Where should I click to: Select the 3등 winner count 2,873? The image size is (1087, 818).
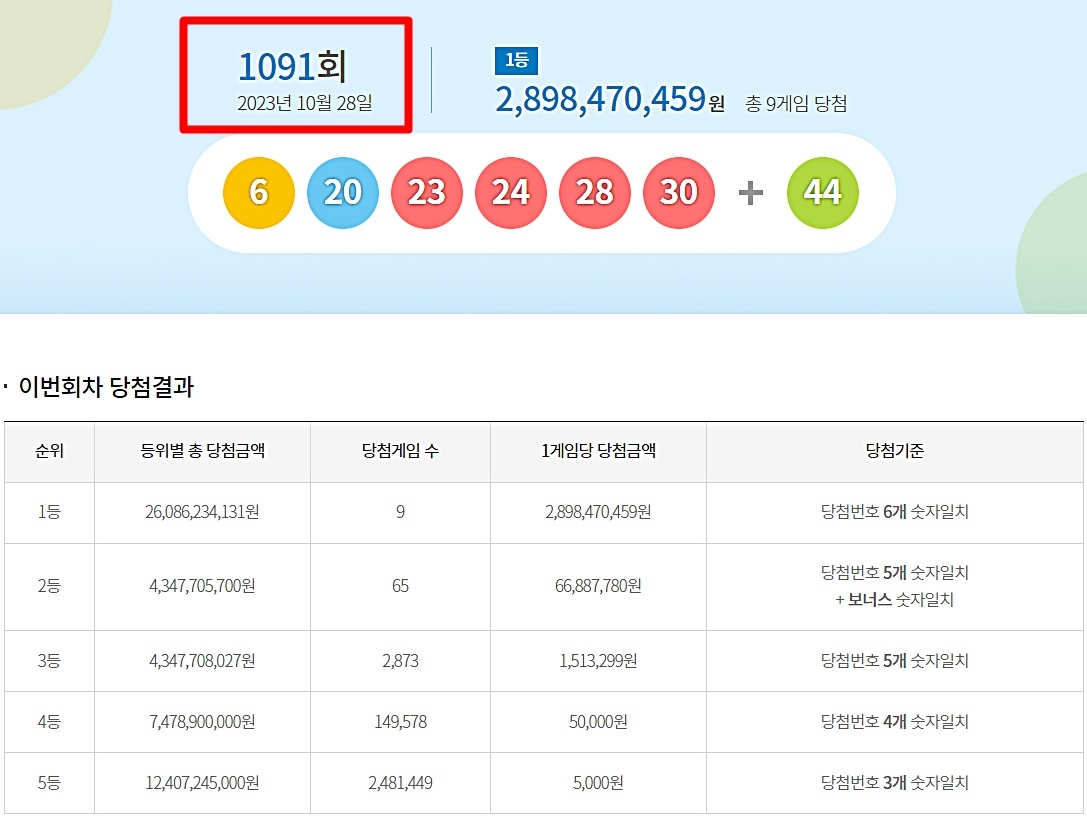click(x=401, y=661)
